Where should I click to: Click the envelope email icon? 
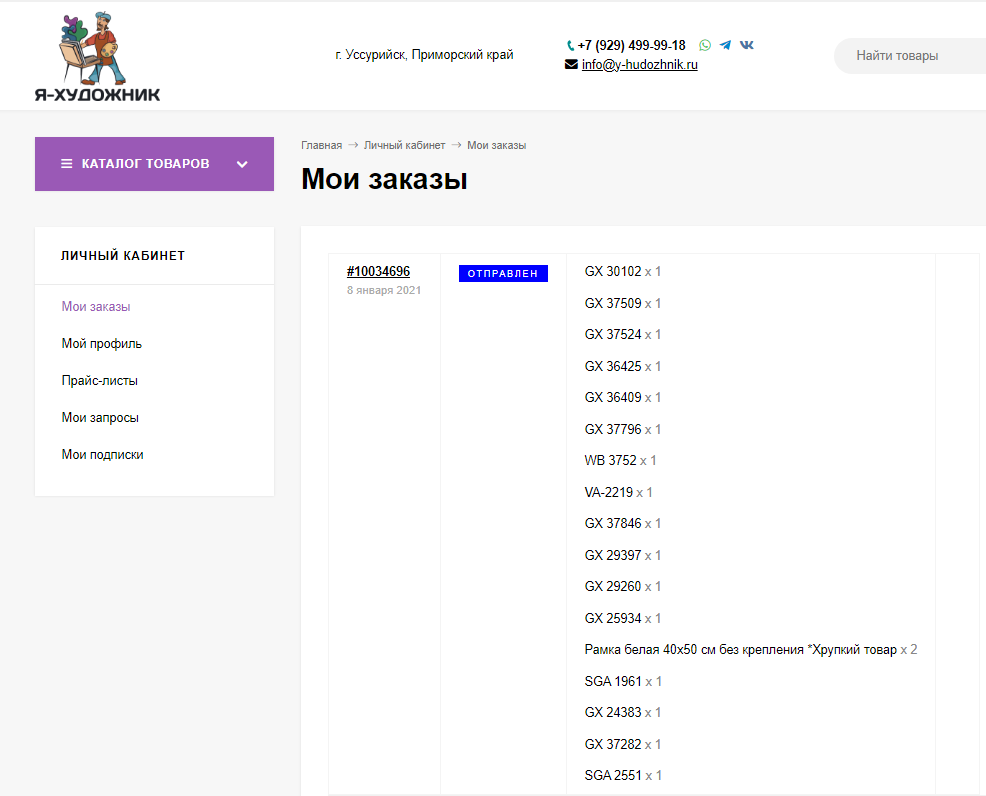(571, 64)
